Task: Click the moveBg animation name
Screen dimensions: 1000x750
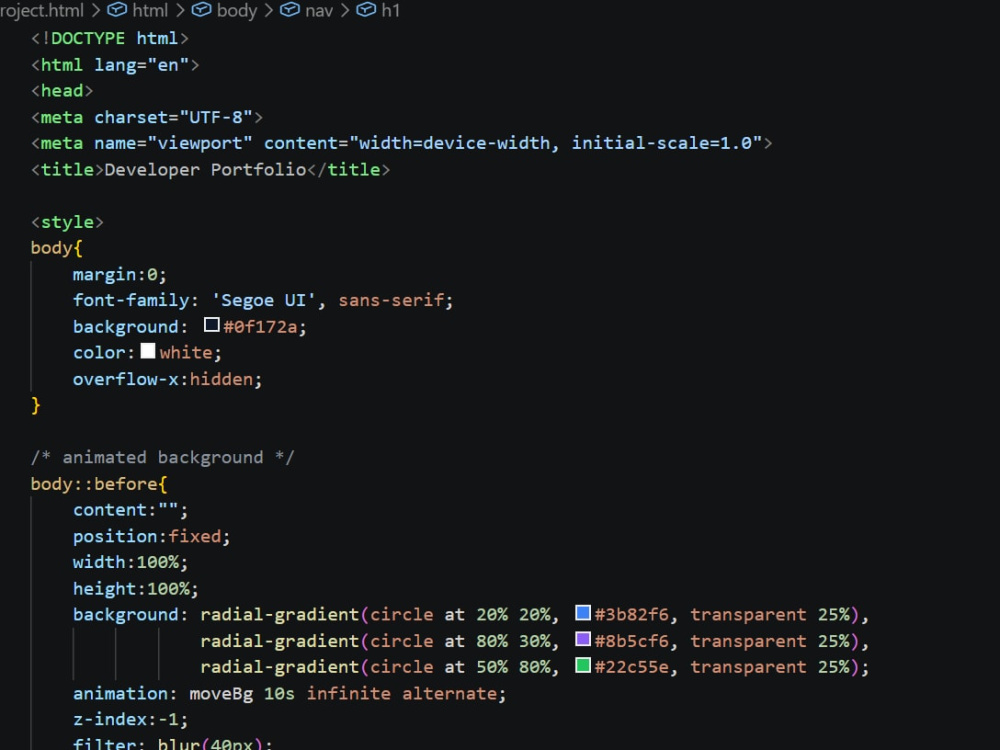Action: click(221, 693)
